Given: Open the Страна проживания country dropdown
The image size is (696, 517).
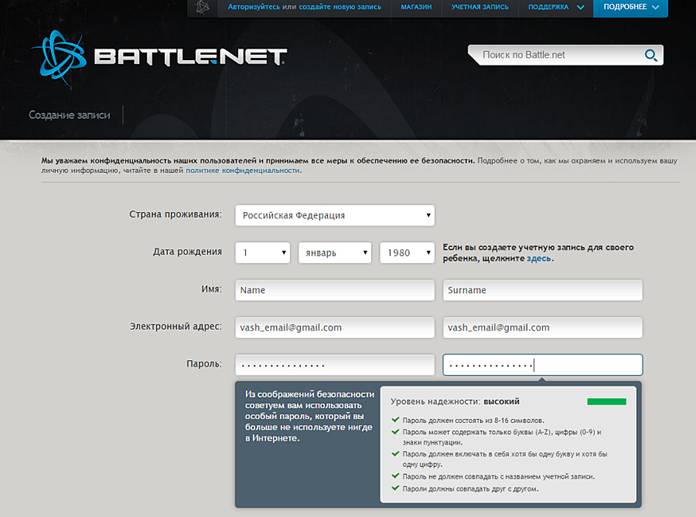Looking at the screenshot, I should click(x=335, y=215).
